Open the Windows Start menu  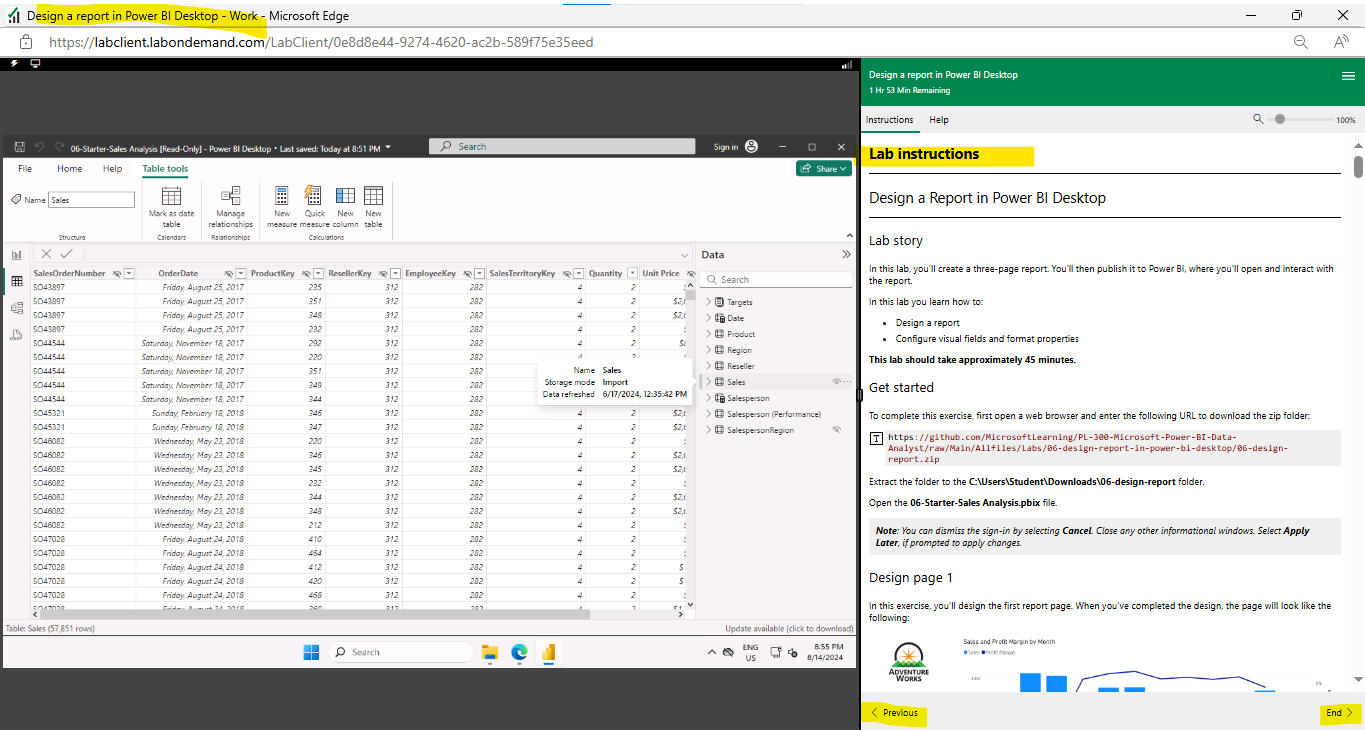click(x=312, y=652)
